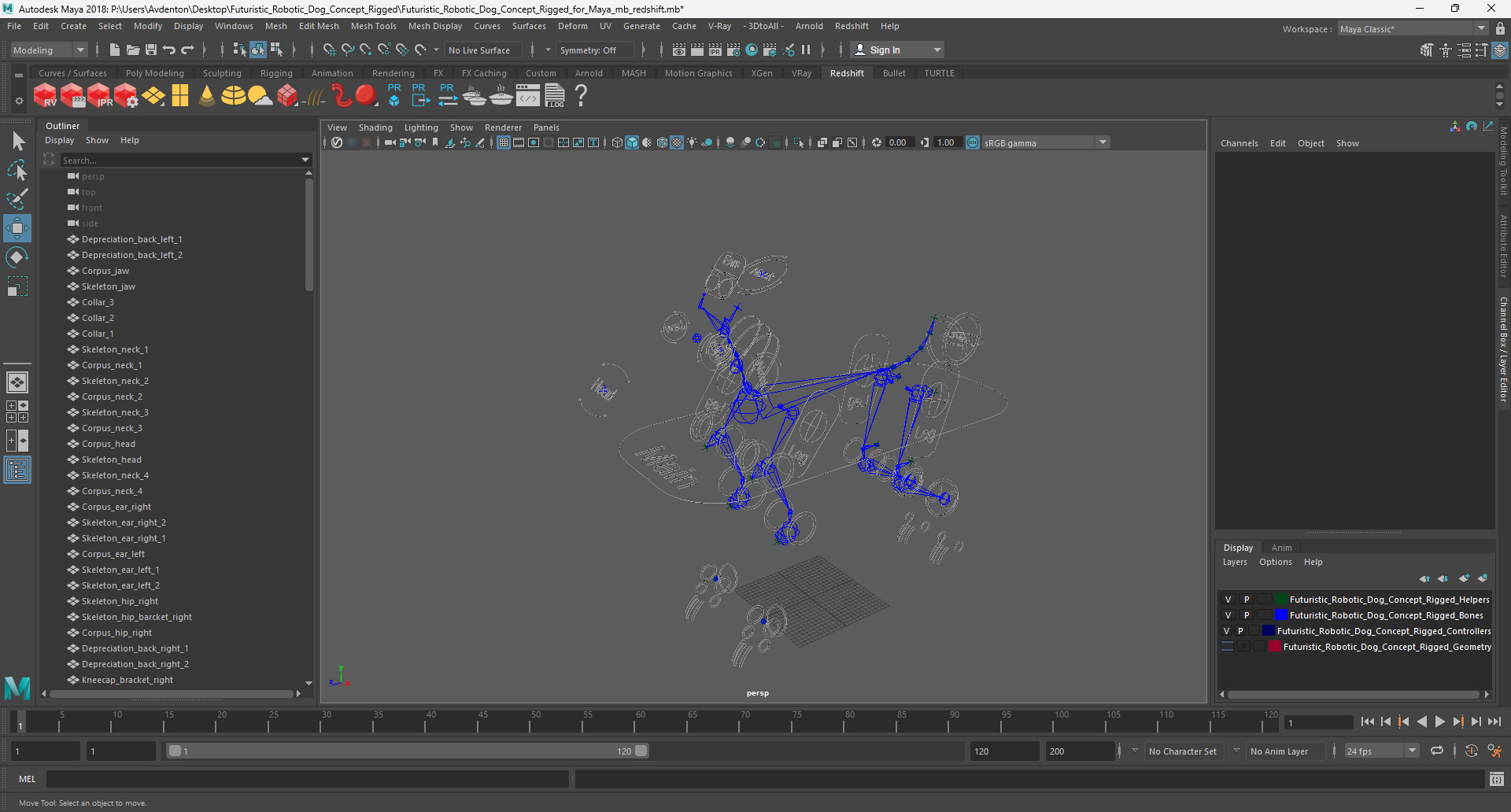1511x812 pixels.
Task: Switch to the Rigging shelf tab
Action: point(276,73)
